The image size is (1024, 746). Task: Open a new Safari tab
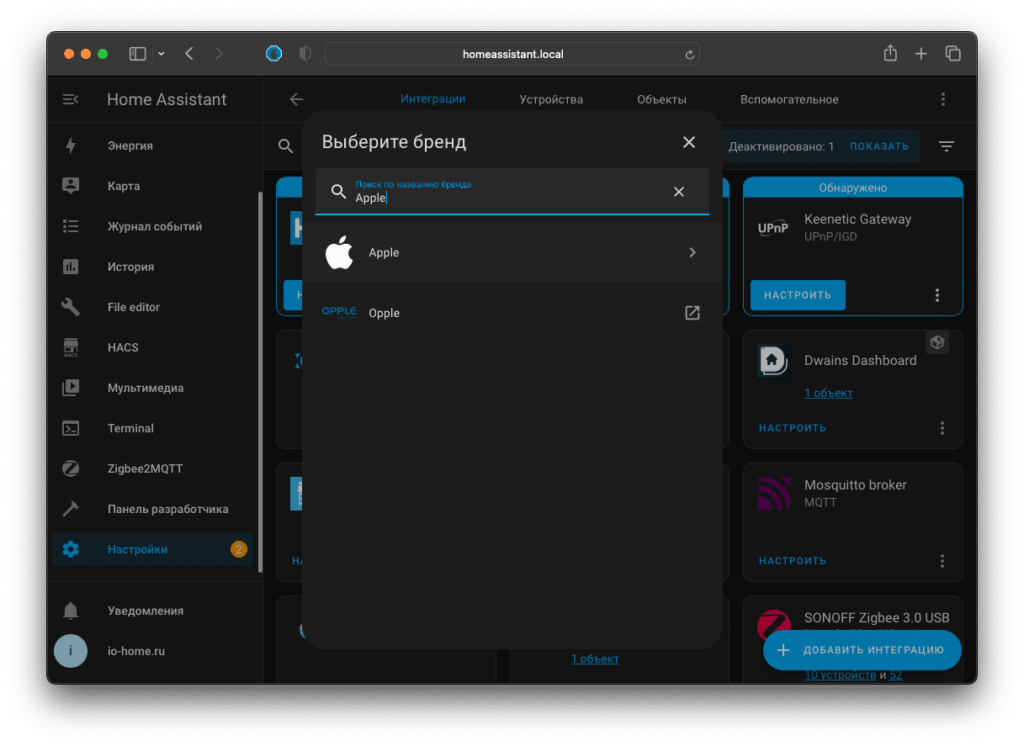(x=921, y=54)
